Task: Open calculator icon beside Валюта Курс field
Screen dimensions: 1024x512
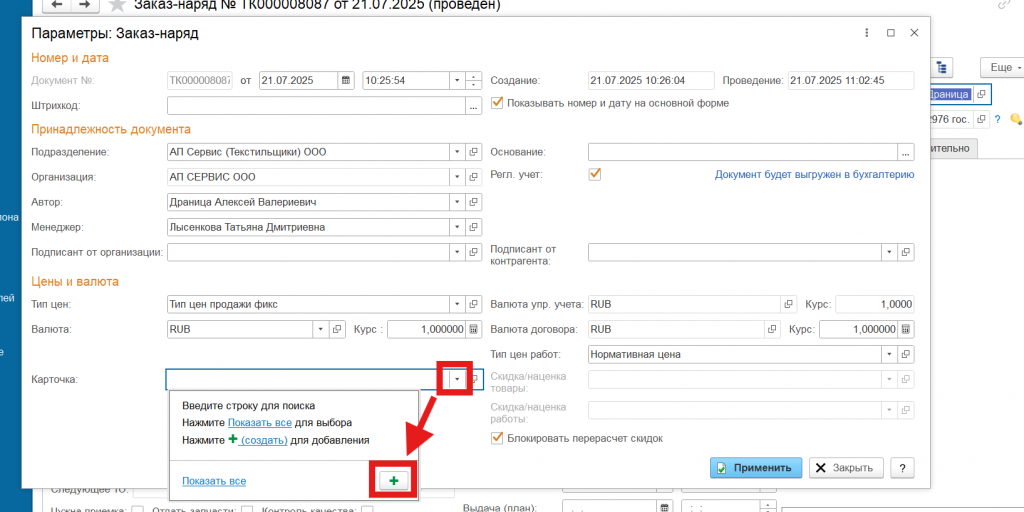Action: [x=474, y=329]
